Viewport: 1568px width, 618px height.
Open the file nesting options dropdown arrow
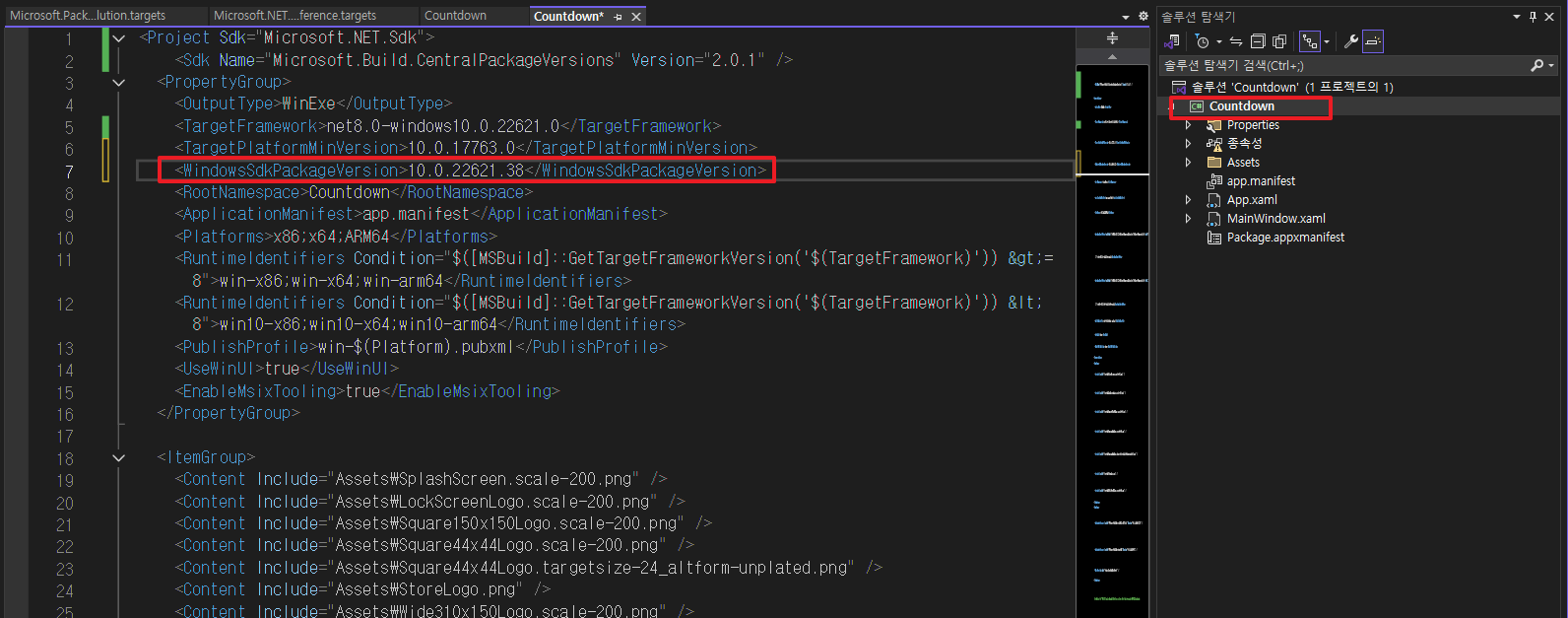click(1327, 41)
